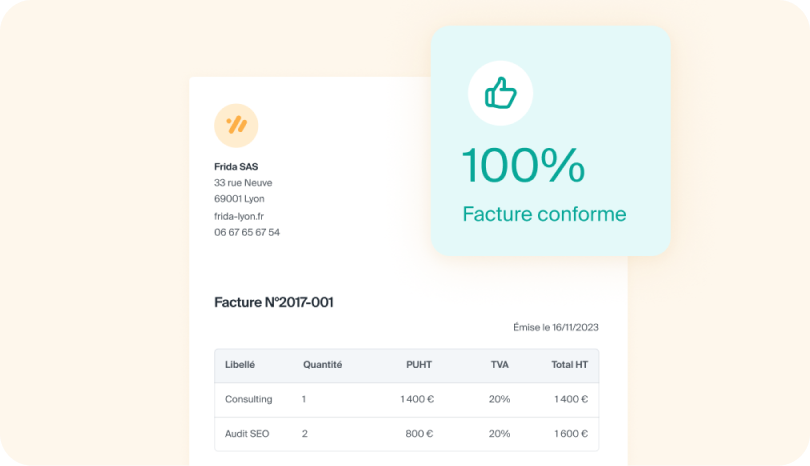Select the Consulting row label
810x466 pixels.
point(248,399)
